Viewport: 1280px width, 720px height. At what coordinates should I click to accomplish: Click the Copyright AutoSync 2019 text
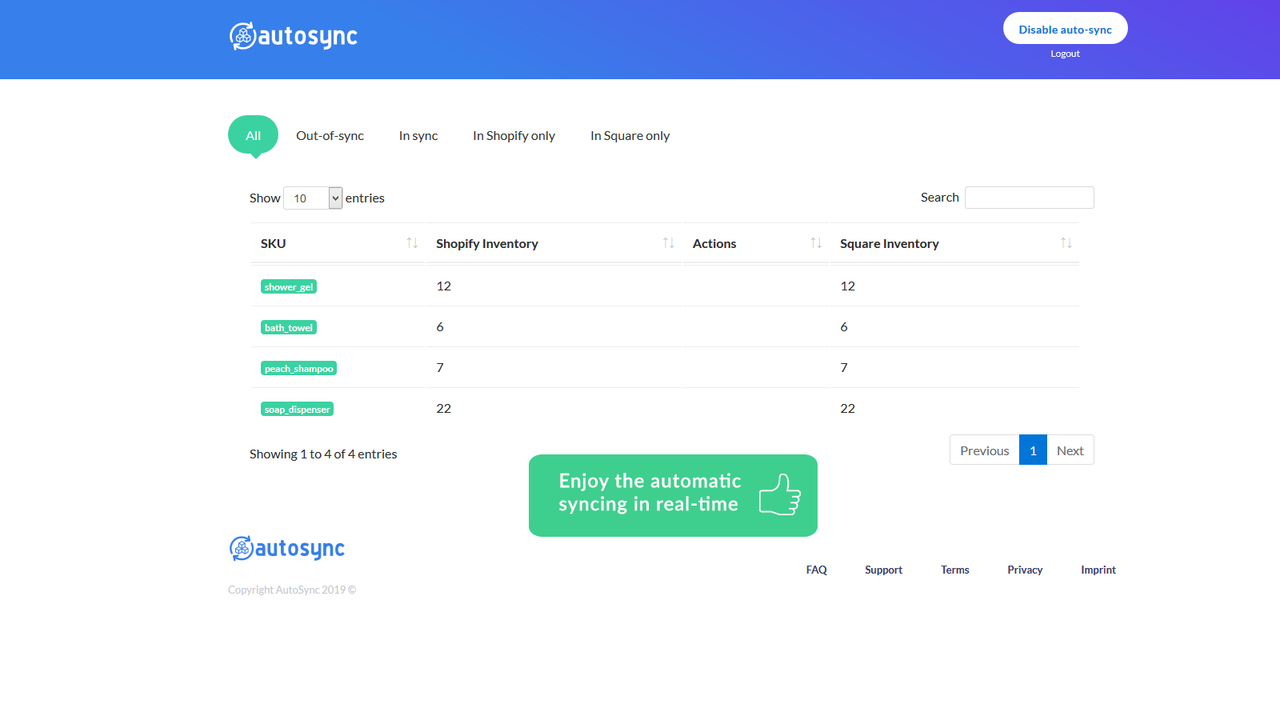click(292, 590)
